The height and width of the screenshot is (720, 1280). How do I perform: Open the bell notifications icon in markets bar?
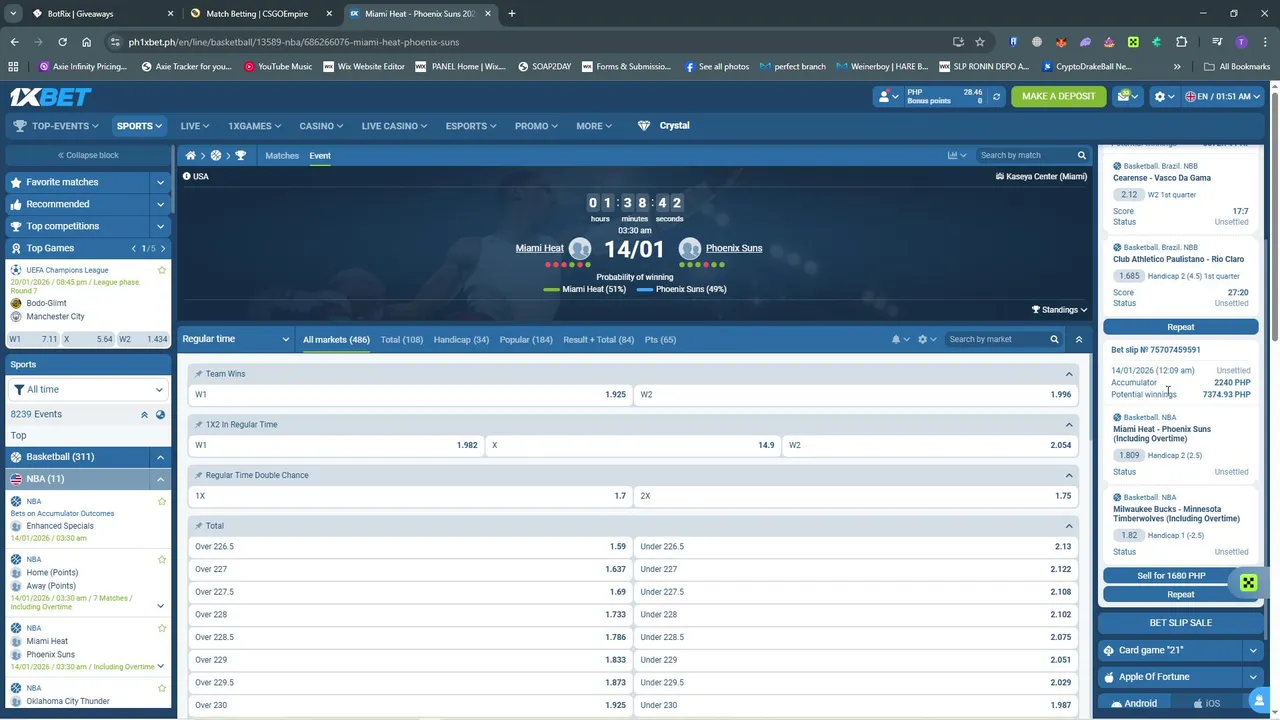pyautogui.click(x=900, y=340)
